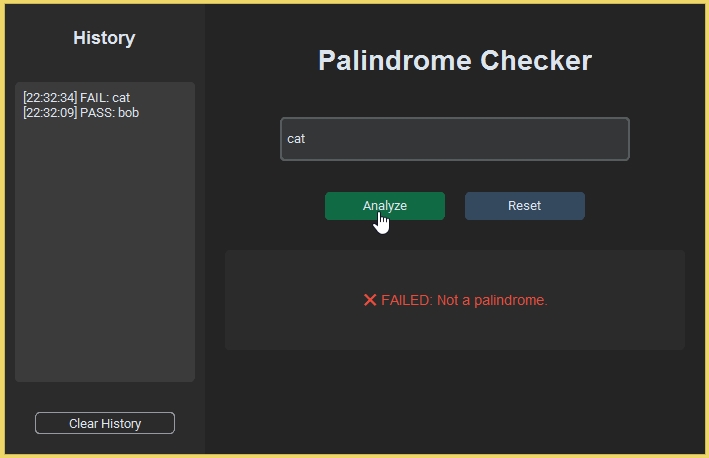Viewport: 709px width, 458px height.
Task: Click the right end of the input field
Action: [610, 139]
